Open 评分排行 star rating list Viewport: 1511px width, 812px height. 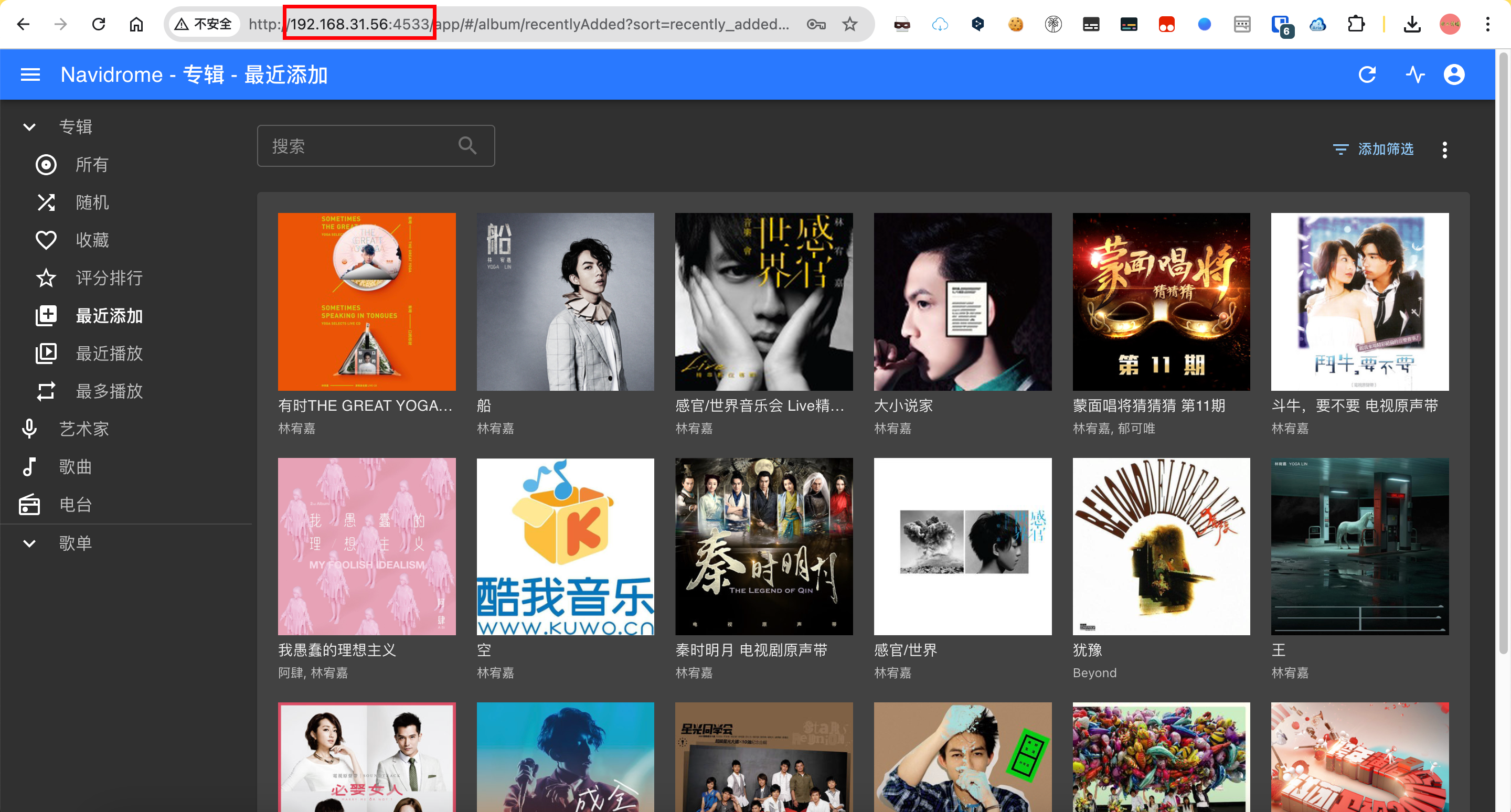pyautogui.click(x=109, y=278)
